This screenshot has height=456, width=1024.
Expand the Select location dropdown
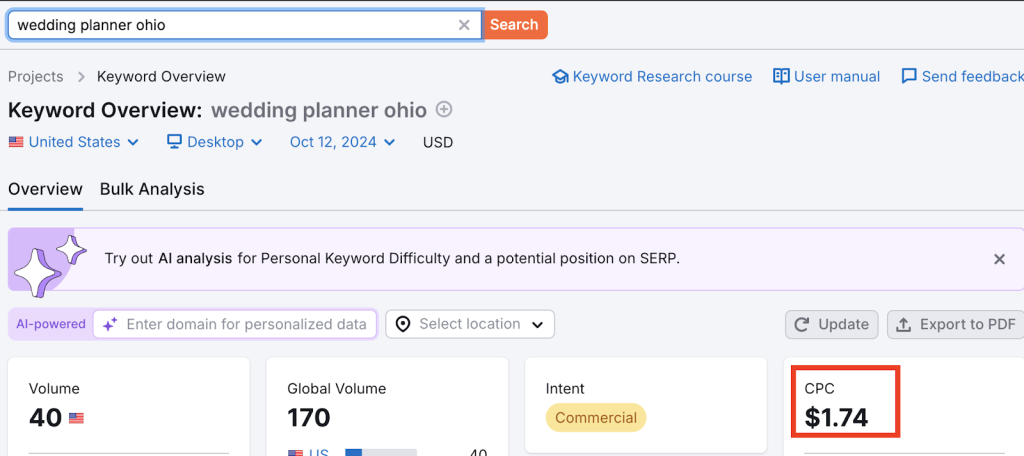click(470, 324)
